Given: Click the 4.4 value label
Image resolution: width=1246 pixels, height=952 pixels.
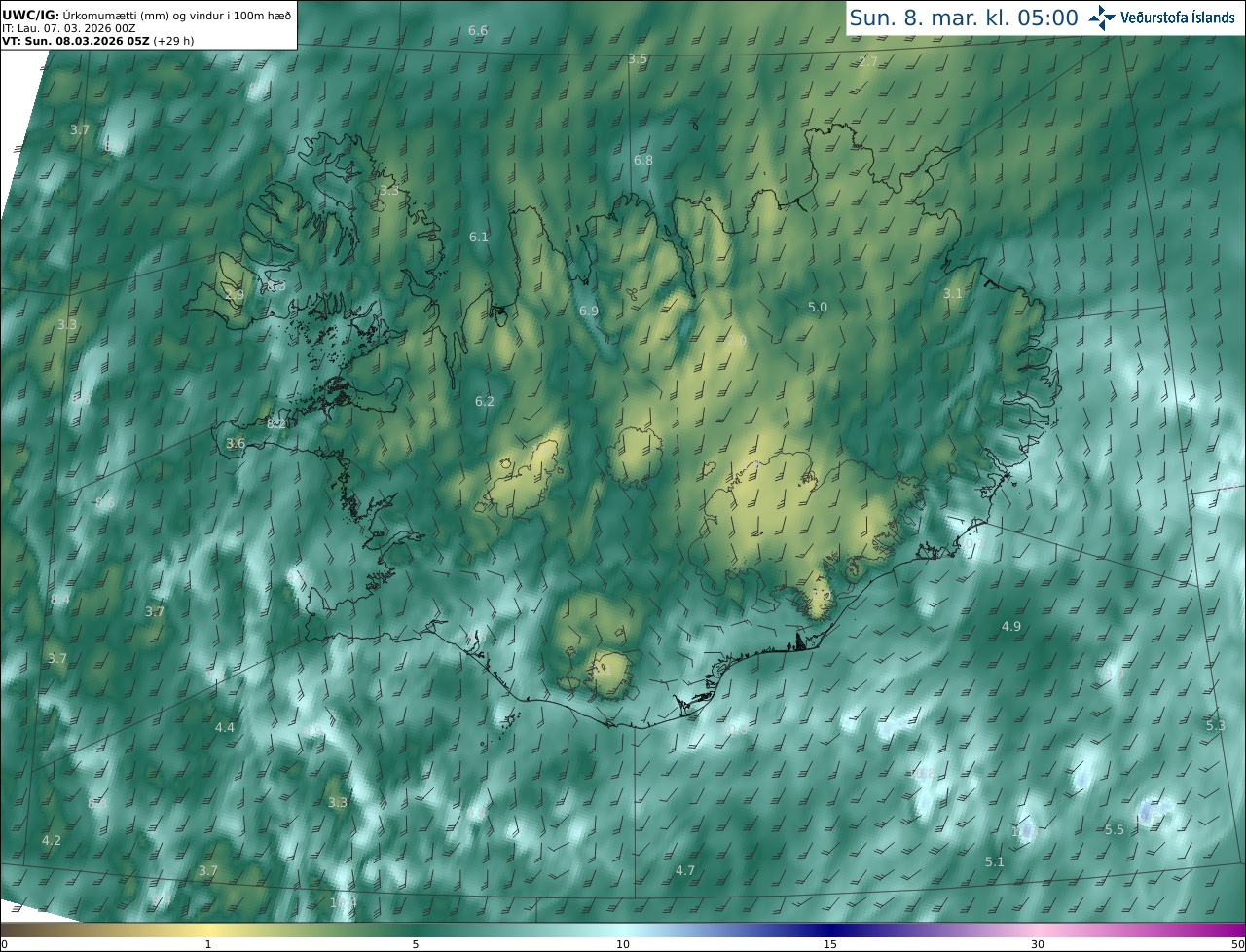Looking at the screenshot, I should click(x=225, y=728).
